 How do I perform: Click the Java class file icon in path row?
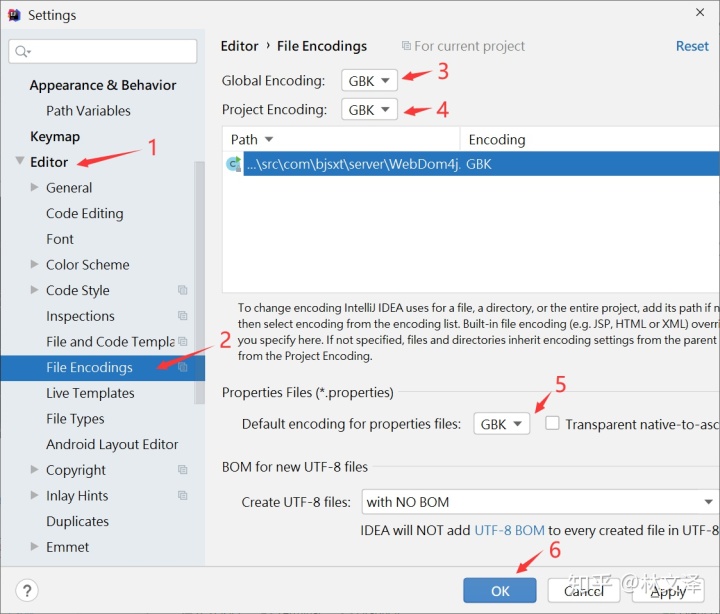(234, 164)
